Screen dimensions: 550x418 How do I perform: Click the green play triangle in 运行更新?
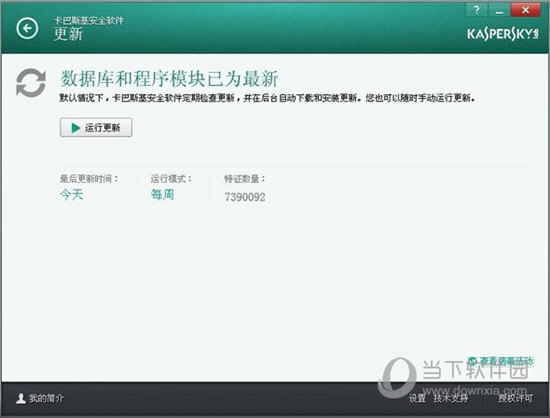(x=75, y=128)
